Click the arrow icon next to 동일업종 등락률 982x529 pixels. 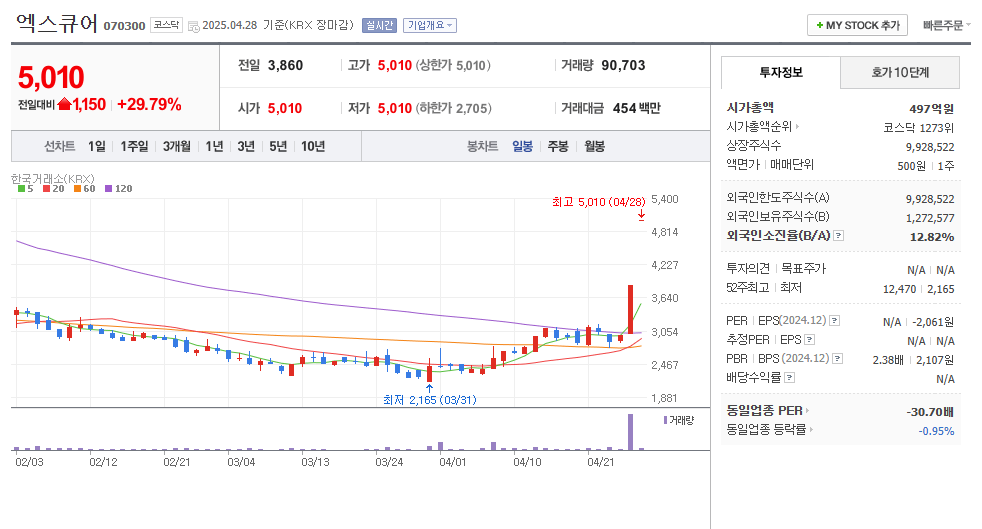click(x=811, y=429)
